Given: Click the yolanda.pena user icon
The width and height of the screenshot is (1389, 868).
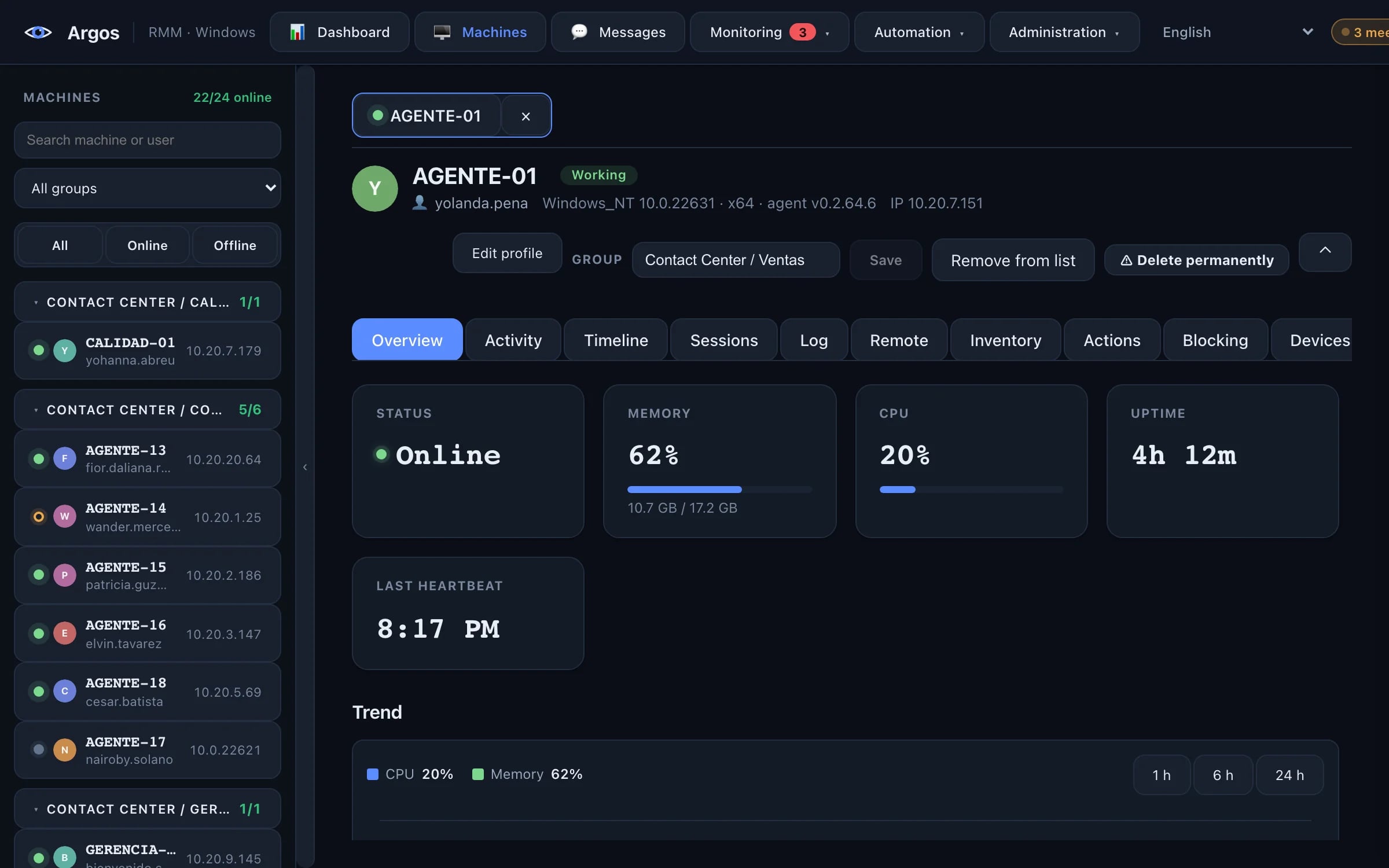Looking at the screenshot, I should tap(420, 203).
